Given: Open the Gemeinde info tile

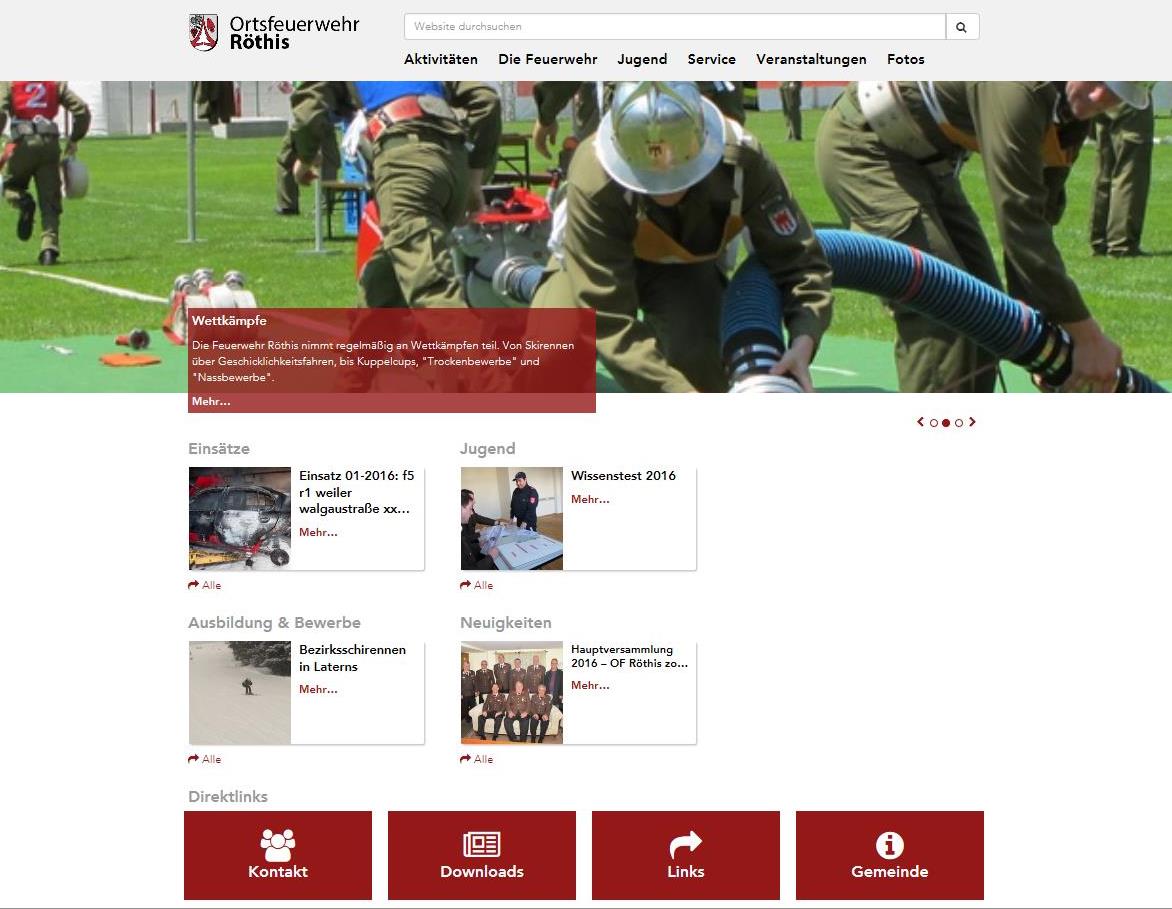Looking at the screenshot, I should tap(889, 855).
